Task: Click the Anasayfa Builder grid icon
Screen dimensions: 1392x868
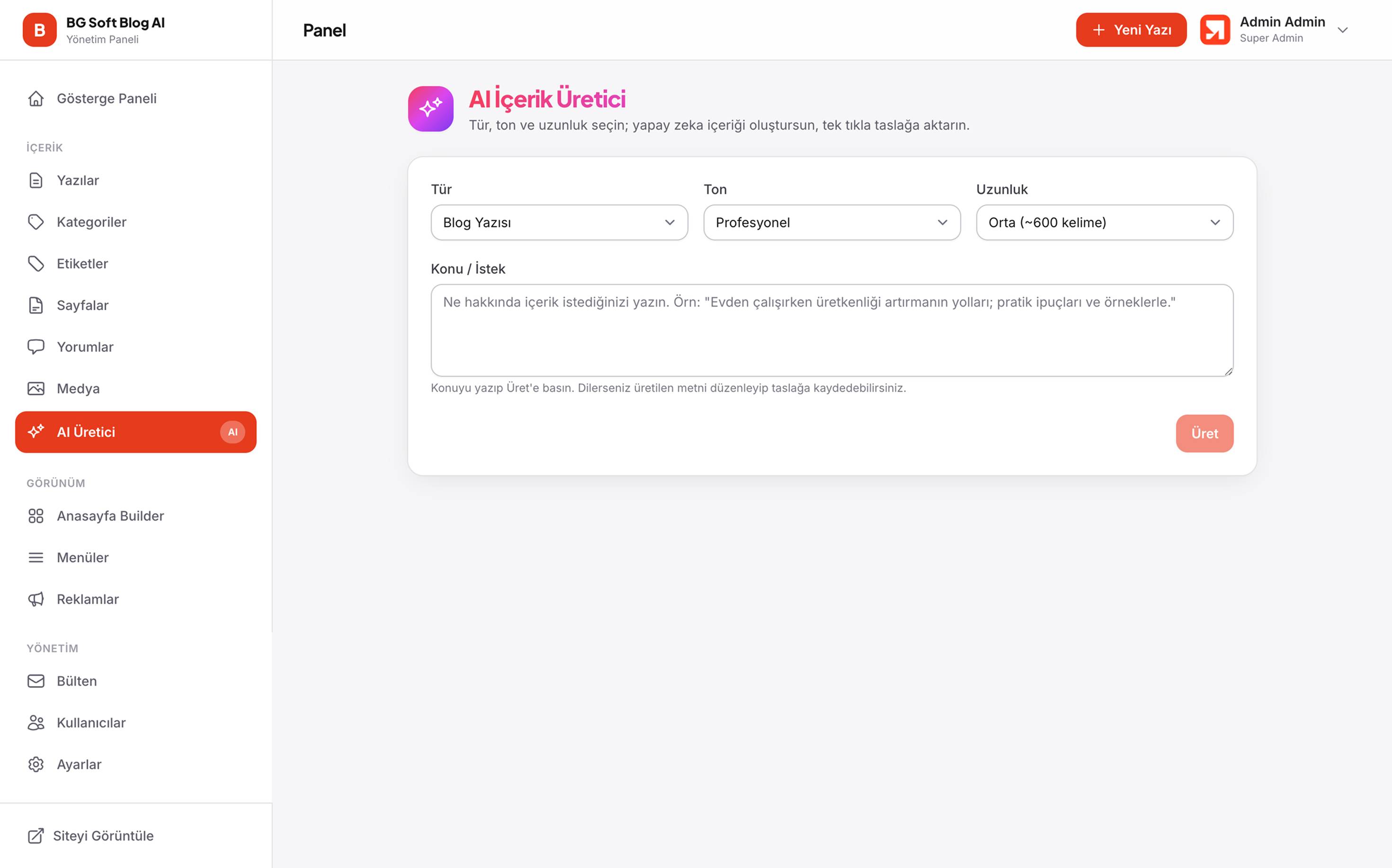Action: pyautogui.click(x=36, y=516)
